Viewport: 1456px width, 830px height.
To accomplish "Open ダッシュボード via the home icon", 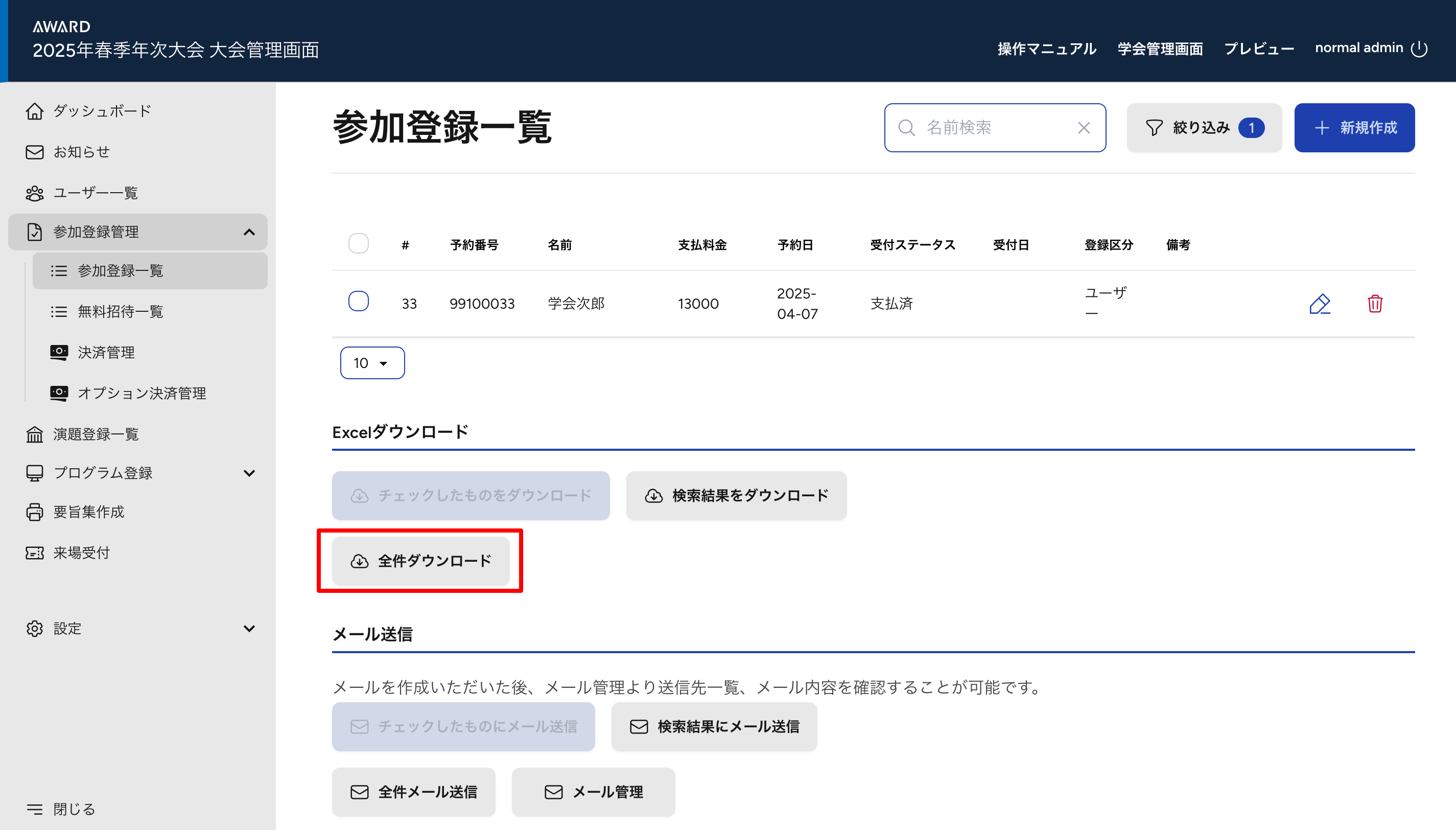I will pyautogui.click(x=35, y=111).
